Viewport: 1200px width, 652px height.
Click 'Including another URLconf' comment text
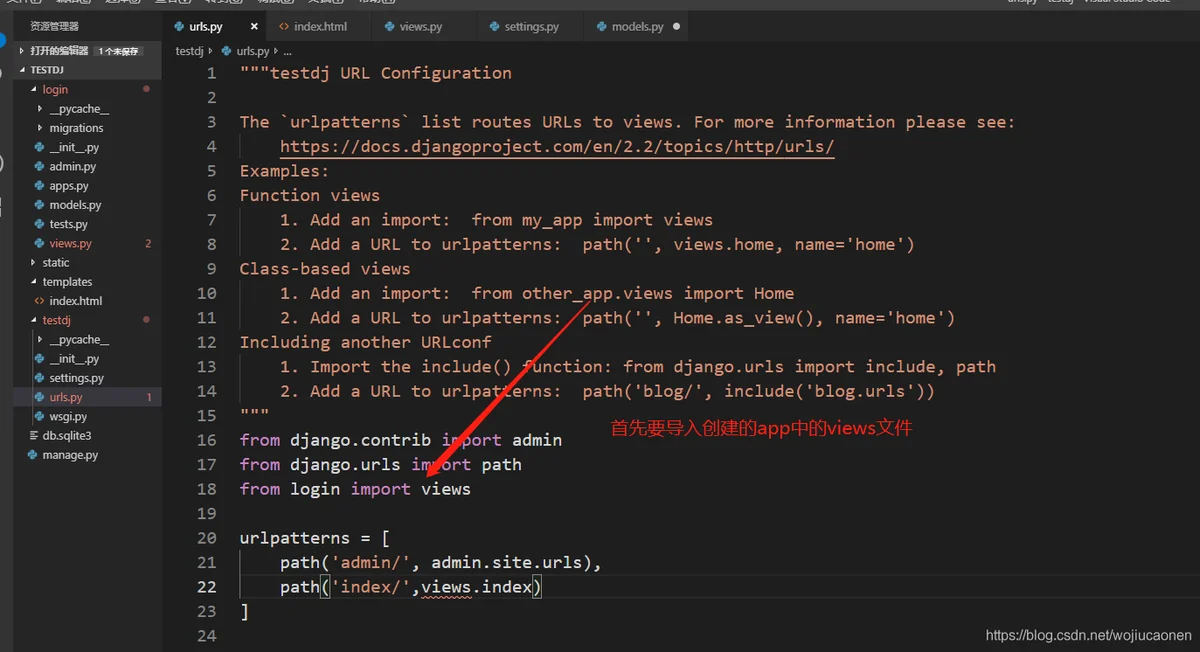coord(366,342)
